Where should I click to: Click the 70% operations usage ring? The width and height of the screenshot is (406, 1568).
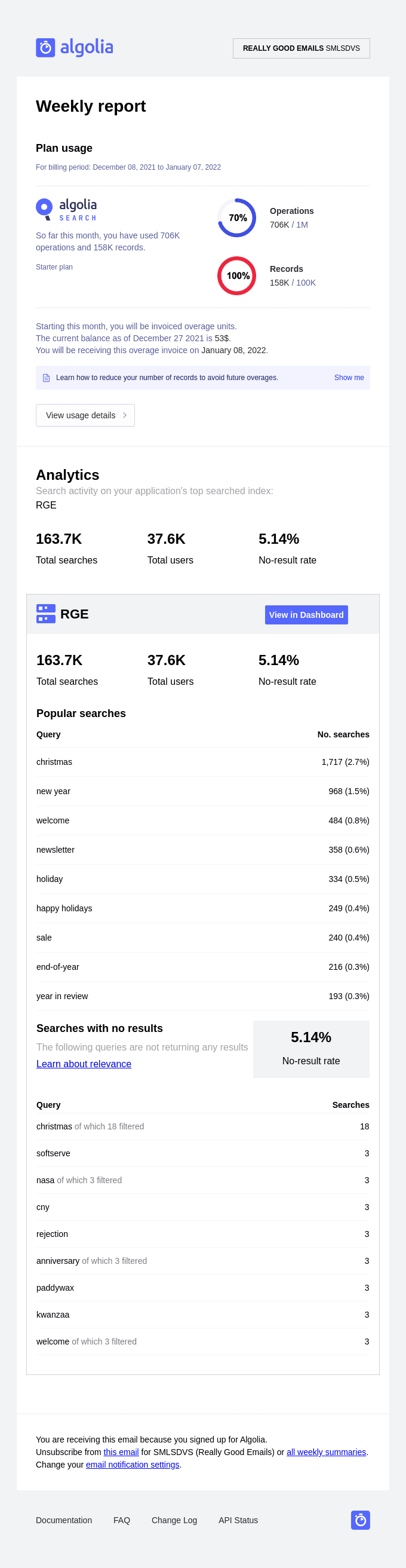click(237, 218)
